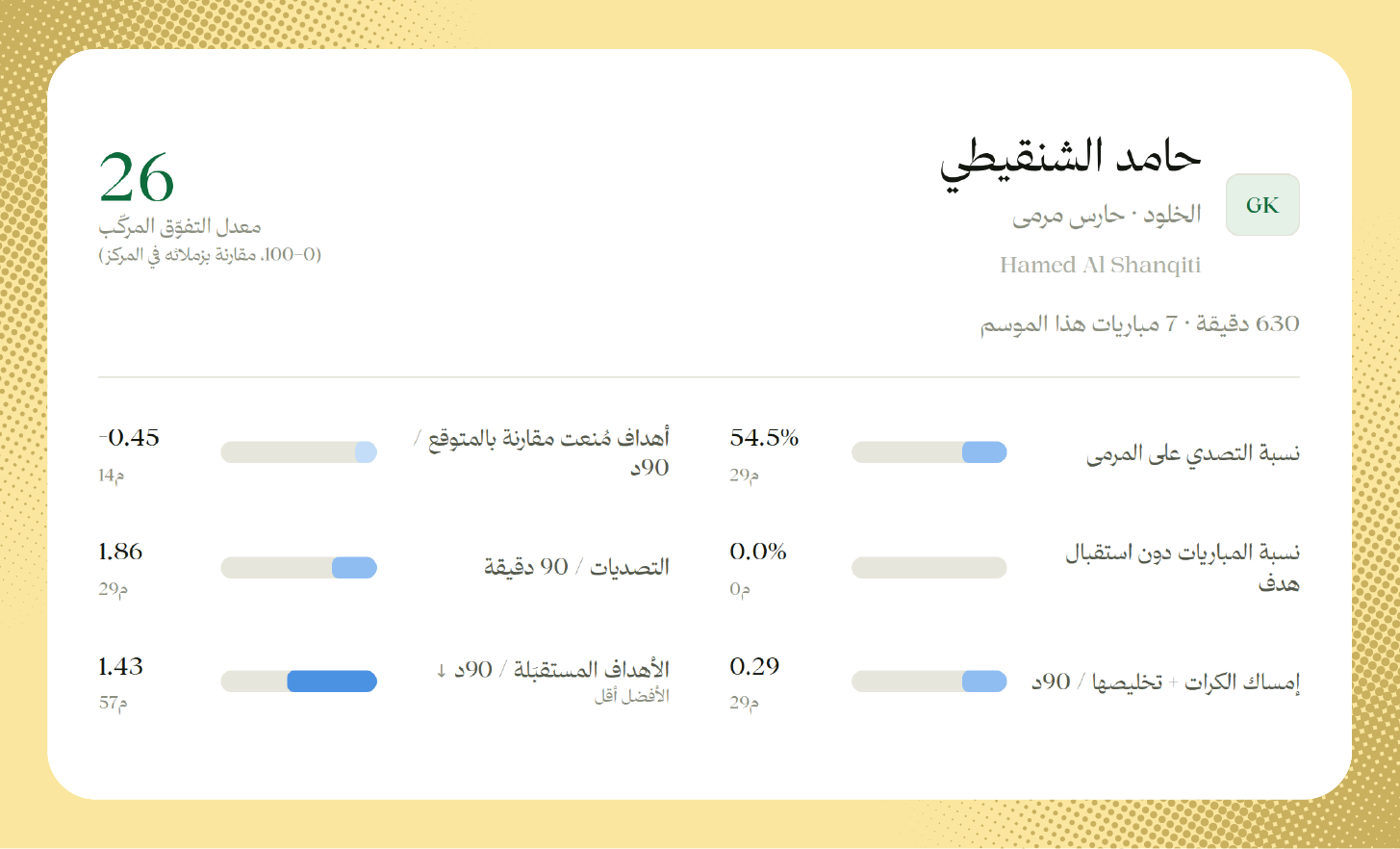
Task: Click the الأهداف المستقبَلة progress bar
Action: click(x=299, y=682)
